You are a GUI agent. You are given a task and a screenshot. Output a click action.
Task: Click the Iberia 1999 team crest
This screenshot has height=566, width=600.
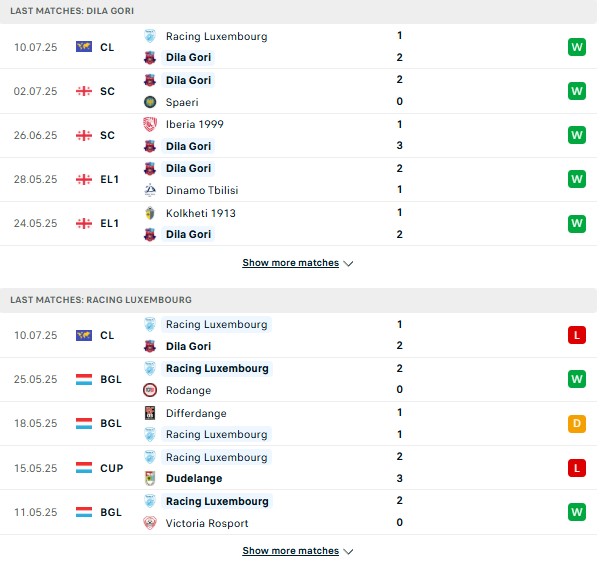(150, 124)
